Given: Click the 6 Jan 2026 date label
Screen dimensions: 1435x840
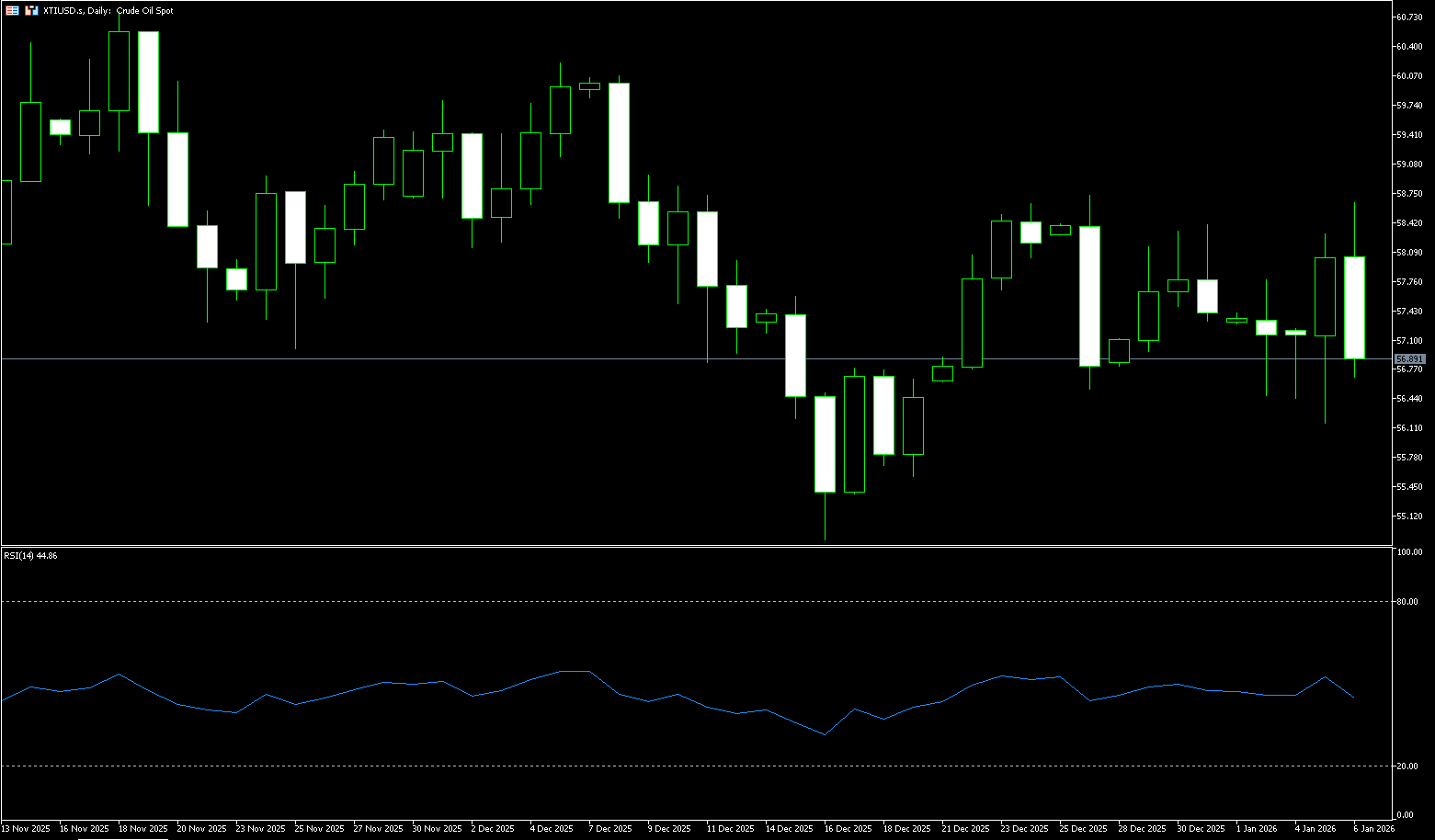Looking at the screenshot, I should (1373, 829).
